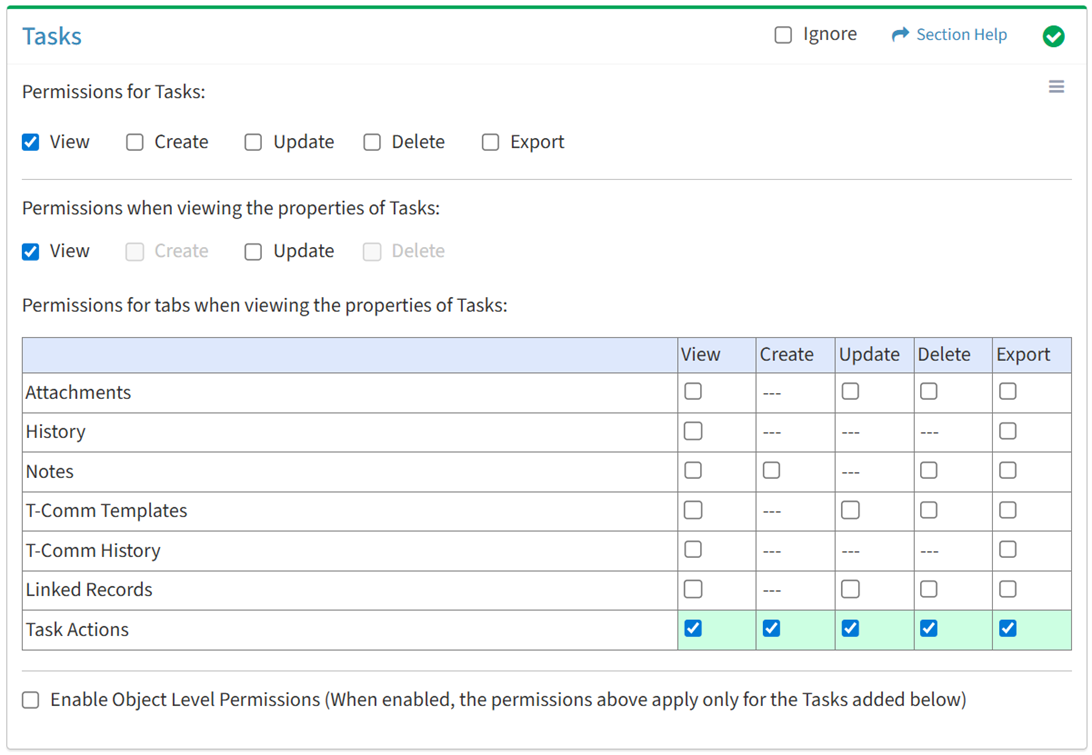
Task: Enable Update for T-Comm Templates
Action: [x=850, y=510]
